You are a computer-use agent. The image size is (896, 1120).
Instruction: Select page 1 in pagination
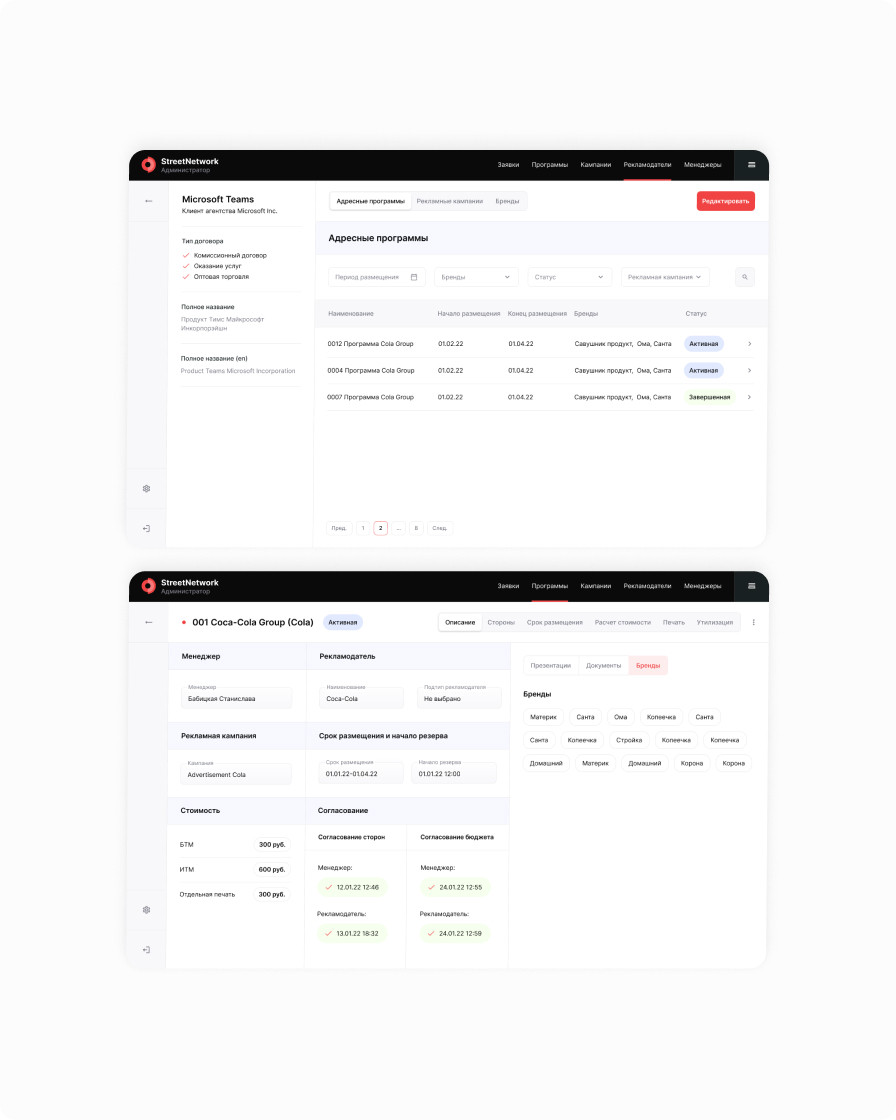(x=363, y=529)
